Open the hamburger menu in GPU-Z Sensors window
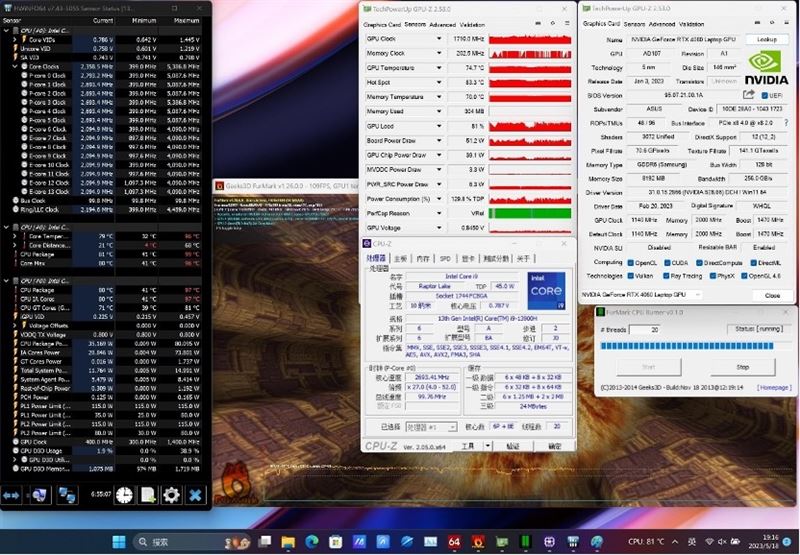This screenshot has width=800, height=555. [567, 23]
